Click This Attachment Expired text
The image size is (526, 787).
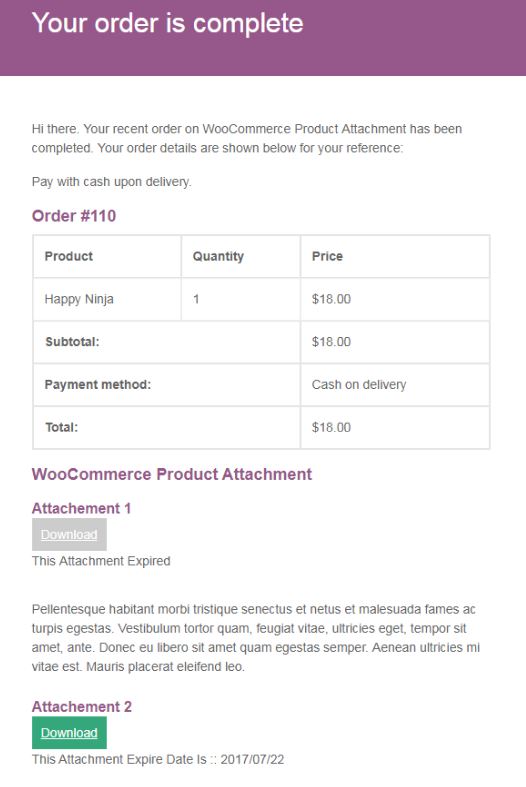101,561
